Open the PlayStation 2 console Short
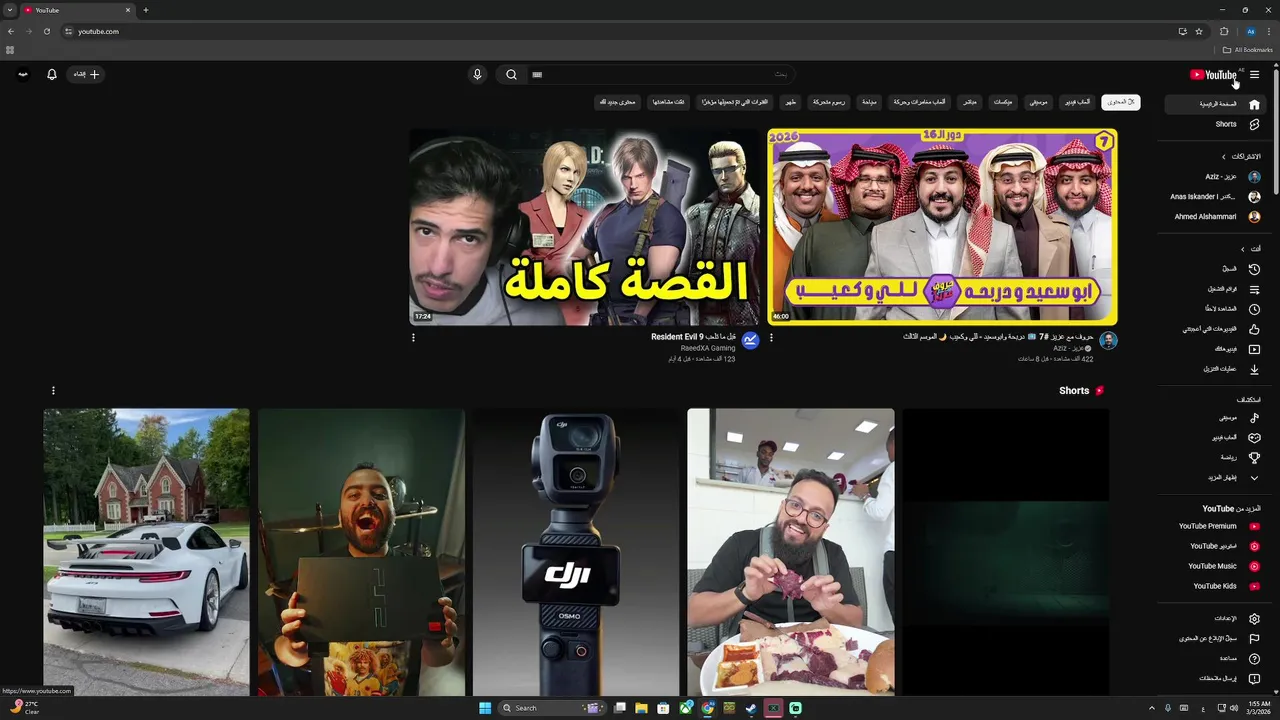Screen dimensions: 1280x720 [361, 551]
